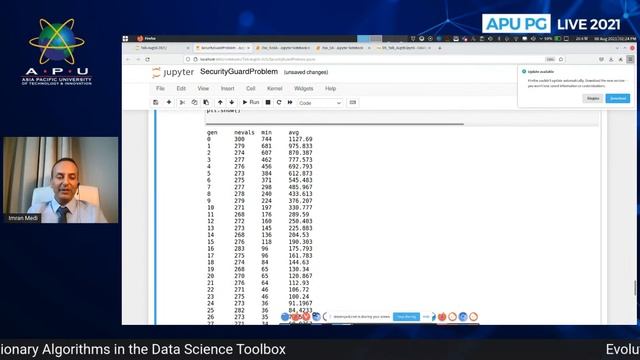Open the cell type dropdown showing Code

pyautogui.click(x=320, y=103)
